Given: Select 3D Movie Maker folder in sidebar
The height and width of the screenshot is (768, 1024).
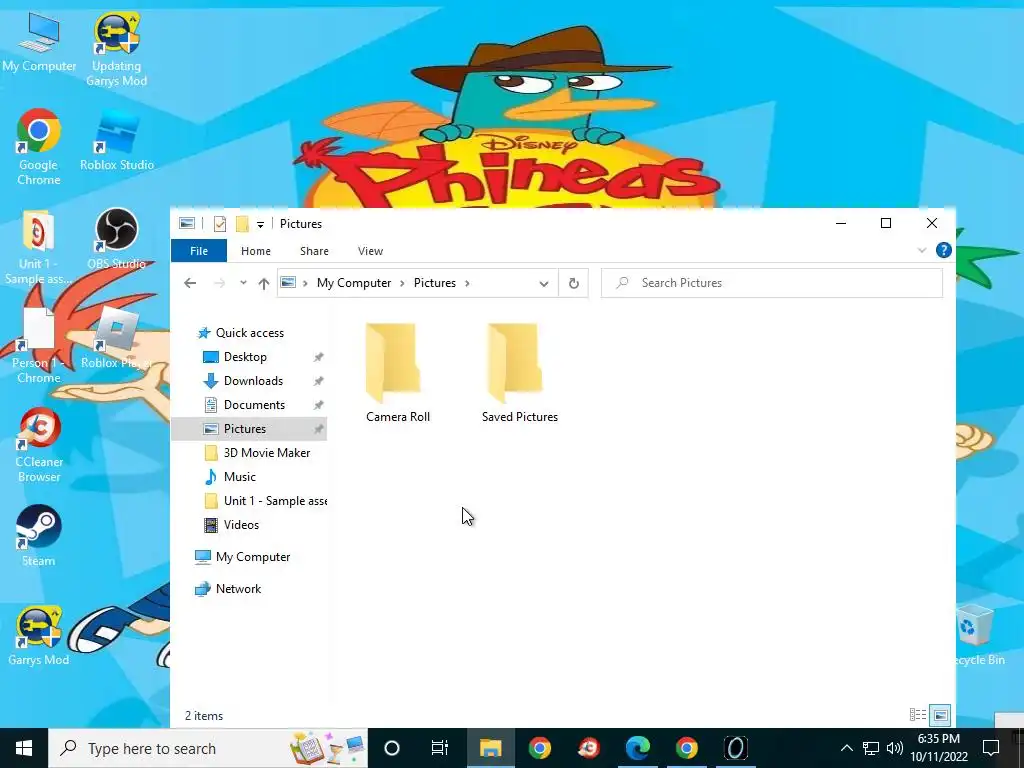Looking at the screenshot, I should click(266, 453).
